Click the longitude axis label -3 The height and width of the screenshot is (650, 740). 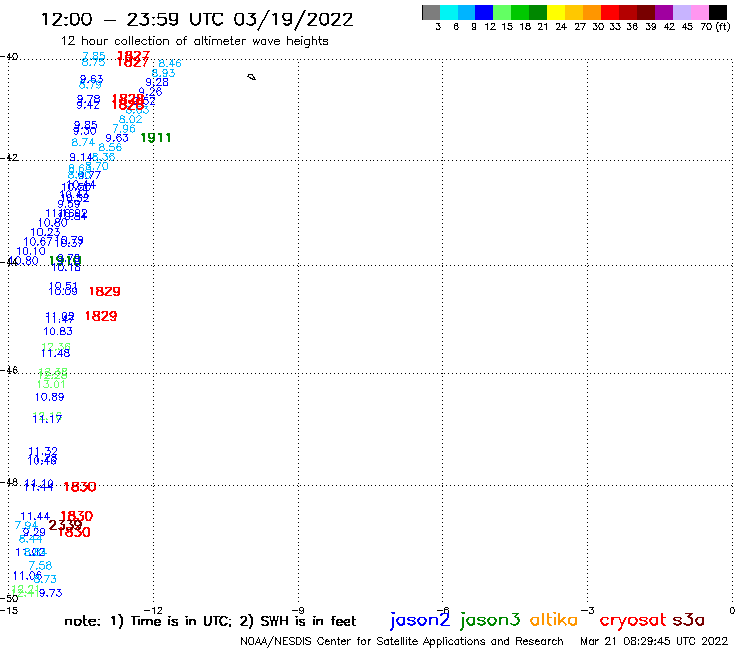coord(588,610)
